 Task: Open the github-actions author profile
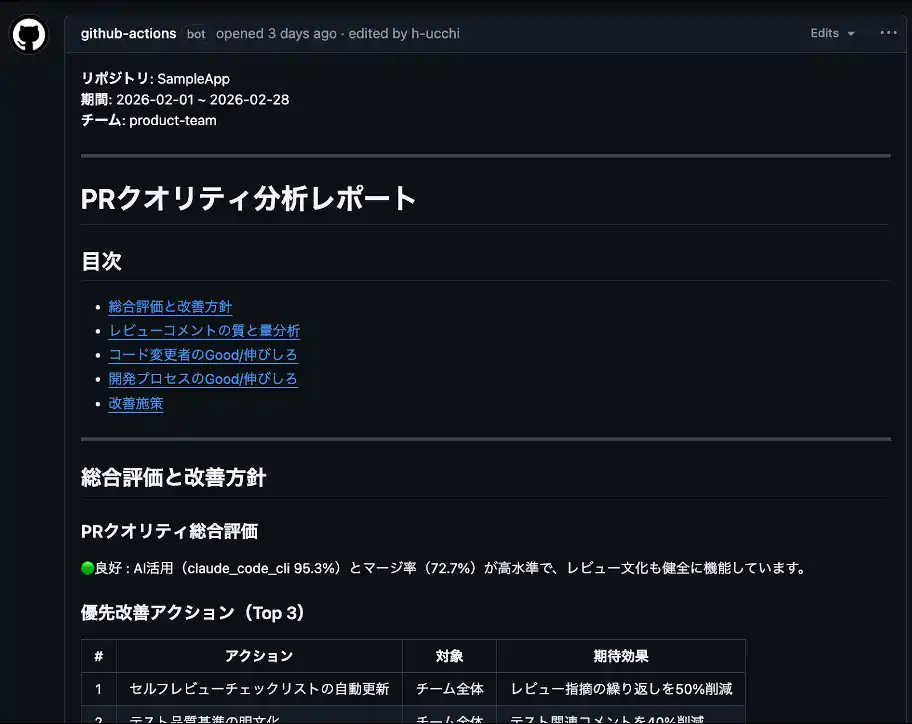128,33
